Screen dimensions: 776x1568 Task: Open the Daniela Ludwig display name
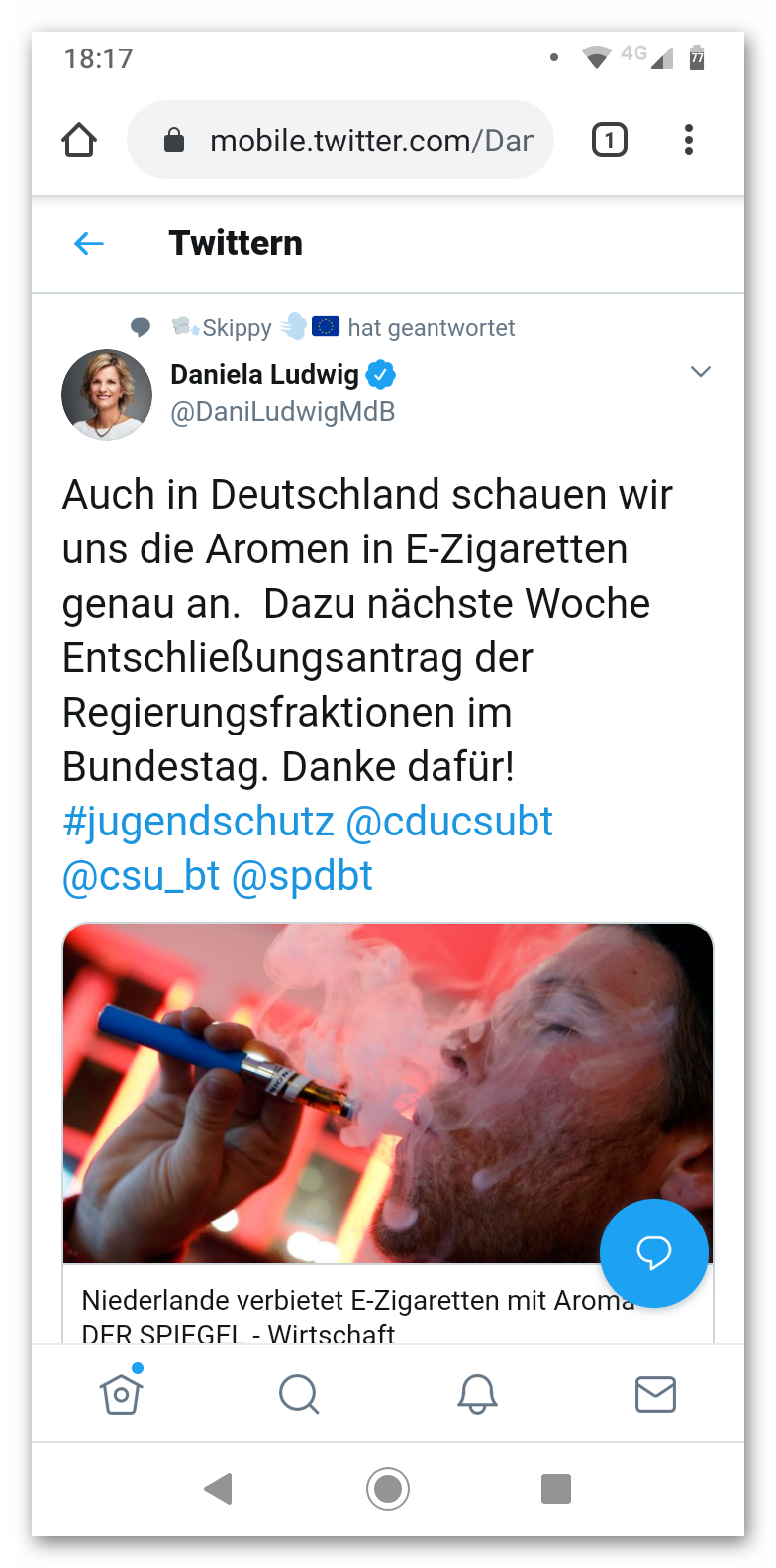pos(264,375)
